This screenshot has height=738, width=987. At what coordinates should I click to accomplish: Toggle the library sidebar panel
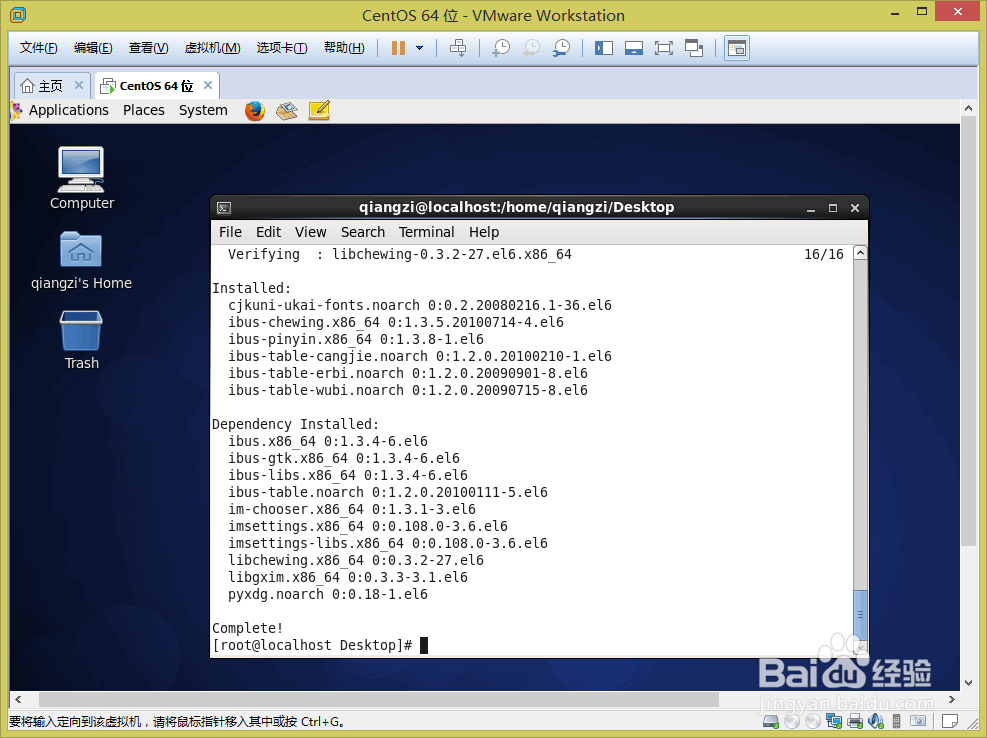click(604, 48)
